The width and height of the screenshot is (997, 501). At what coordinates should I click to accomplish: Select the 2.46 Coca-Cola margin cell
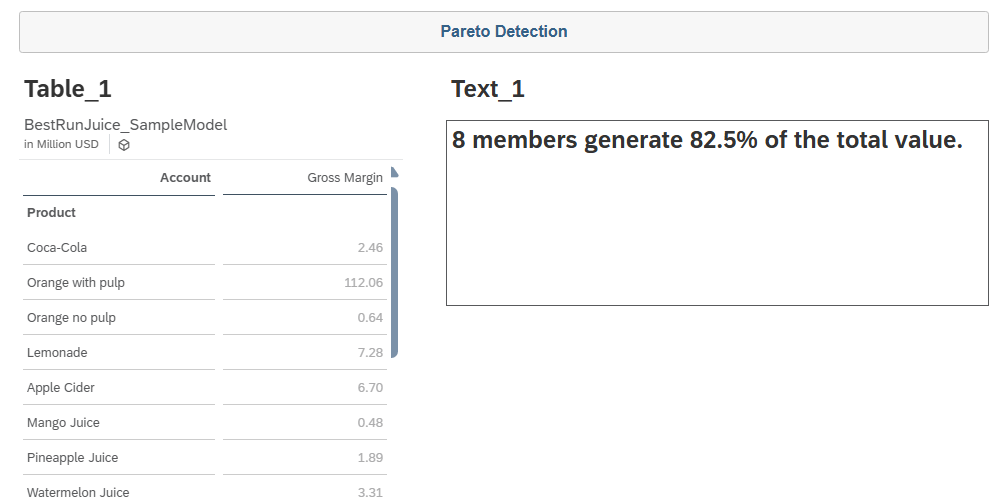370,248
